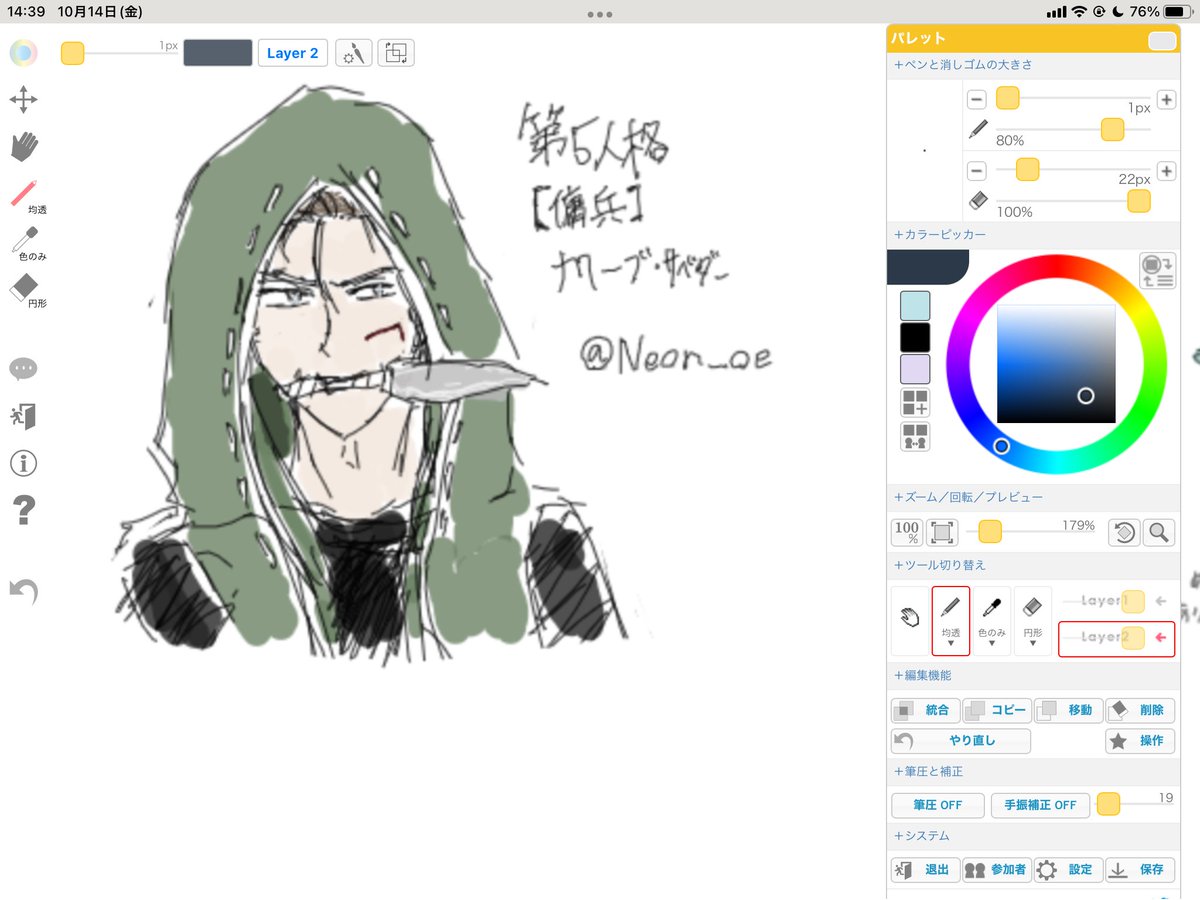
Task: Click the コピー copy layer button
Action: coord(997,710)
